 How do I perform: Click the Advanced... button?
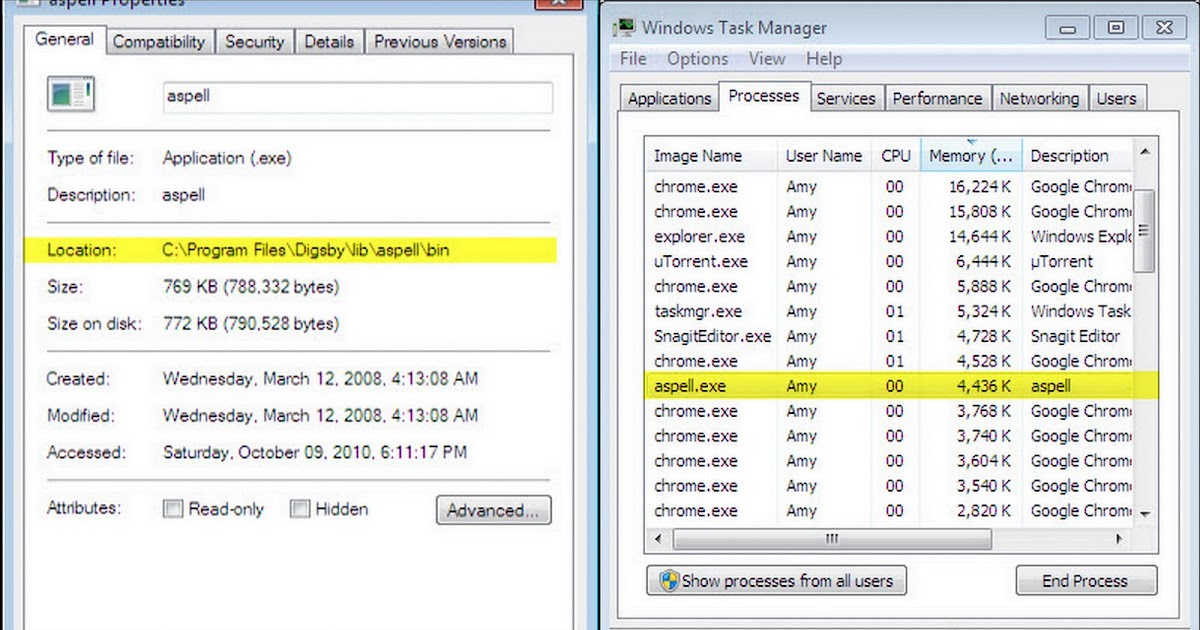(494, 510)
